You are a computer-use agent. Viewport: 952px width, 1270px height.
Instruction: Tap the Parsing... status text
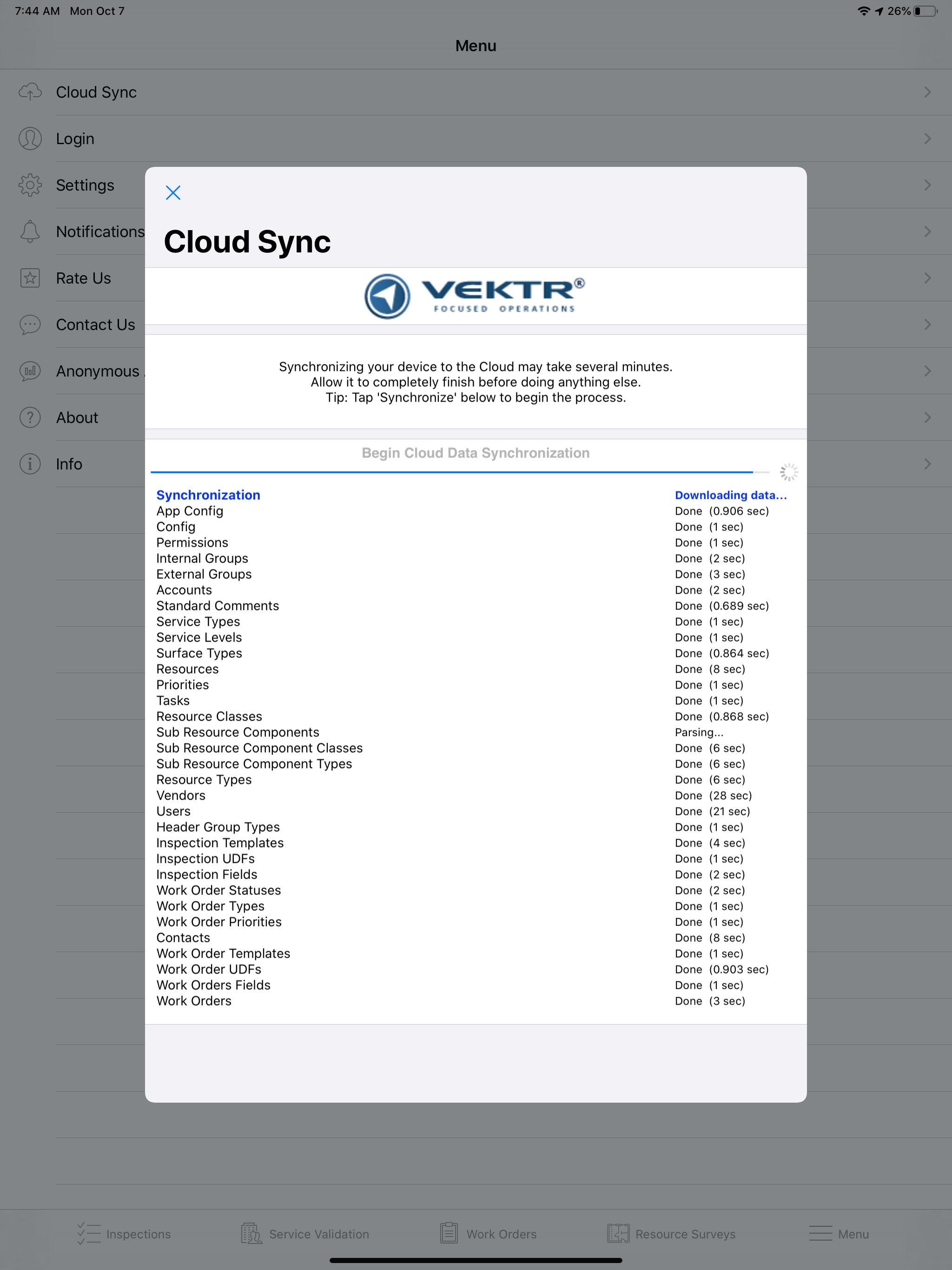[699, 733]
